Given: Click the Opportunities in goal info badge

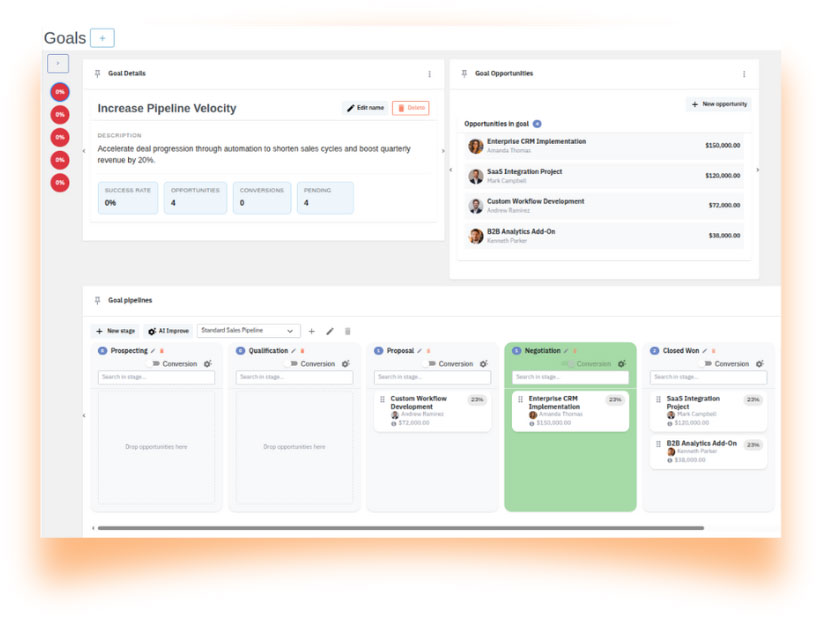Looking at the screenshot, I should [x=537, y=123].
